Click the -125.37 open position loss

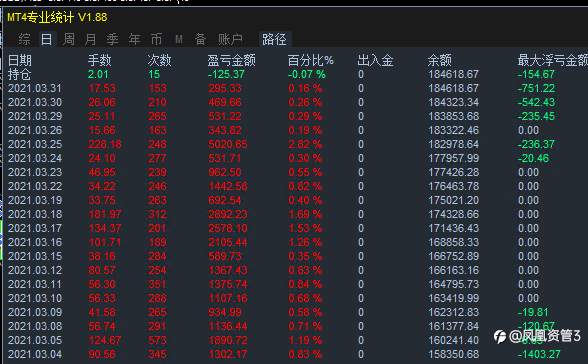pyautogui.click(x=226, y=74)
